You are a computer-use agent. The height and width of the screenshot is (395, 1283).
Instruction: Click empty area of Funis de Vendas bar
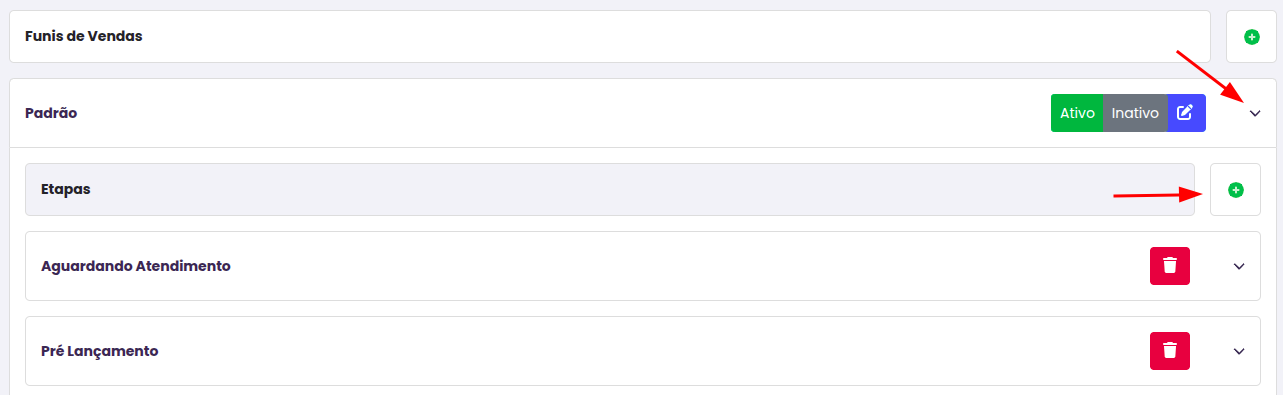[x=680, y=37]
